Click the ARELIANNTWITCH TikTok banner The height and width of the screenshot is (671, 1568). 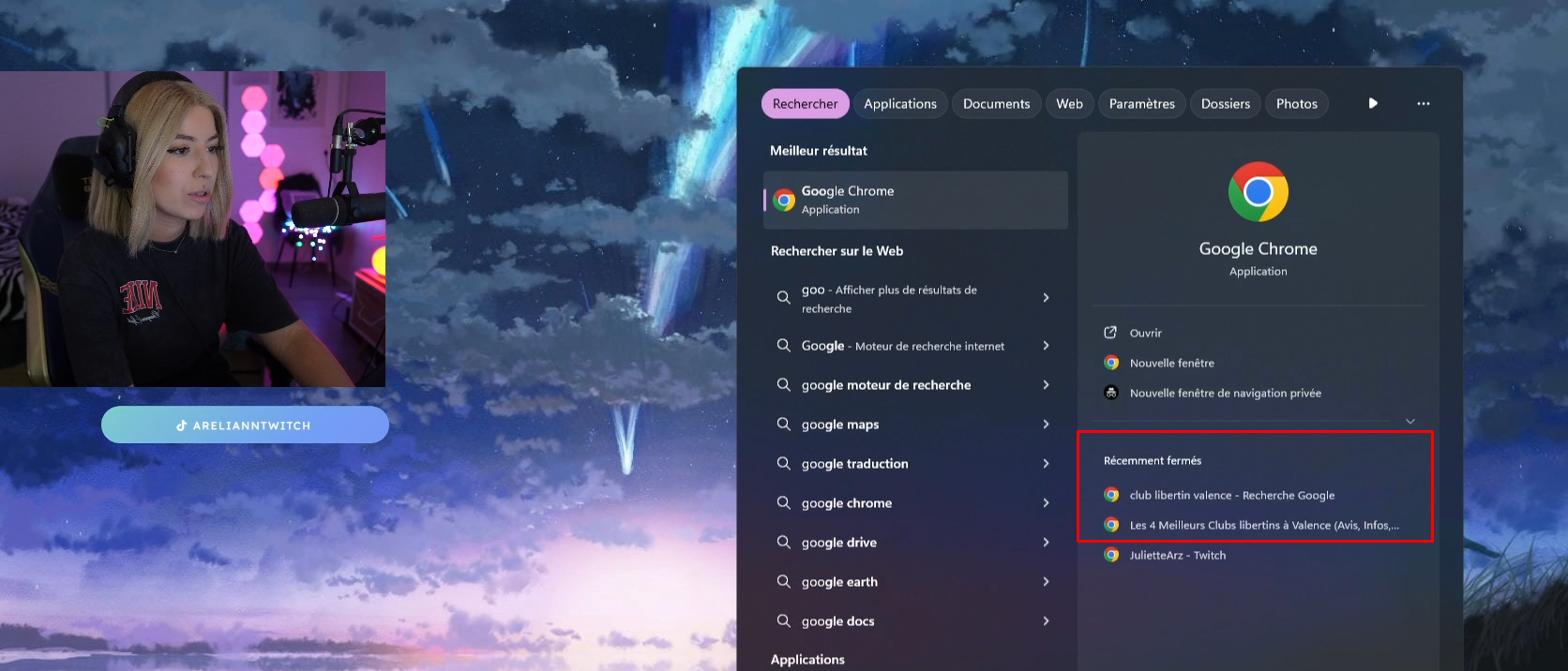(245, 425)
